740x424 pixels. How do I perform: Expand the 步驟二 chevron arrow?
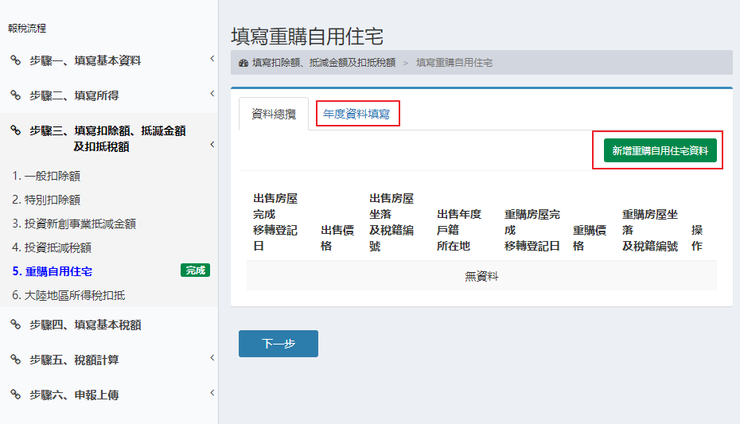[212, 95]
